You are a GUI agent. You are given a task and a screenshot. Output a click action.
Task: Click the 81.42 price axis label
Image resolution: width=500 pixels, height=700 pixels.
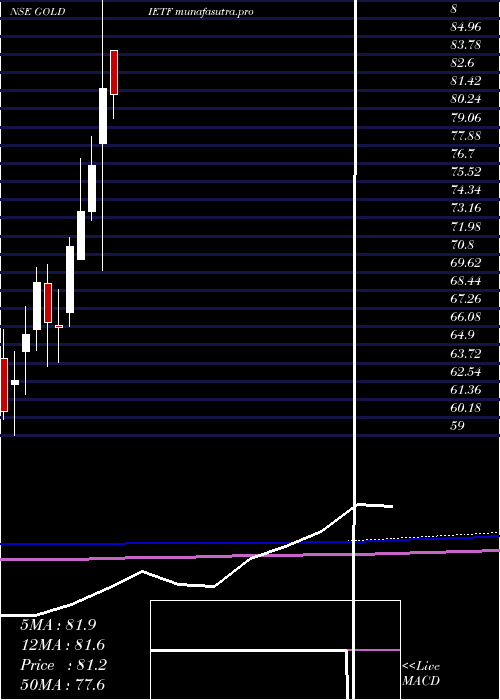pyautogui.click(x=466, y=81)
